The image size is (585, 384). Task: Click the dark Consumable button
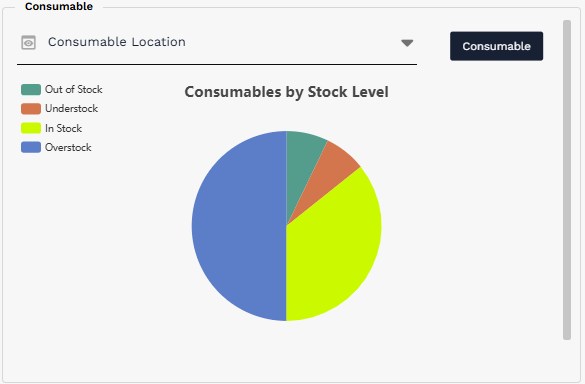coord(496,46)
